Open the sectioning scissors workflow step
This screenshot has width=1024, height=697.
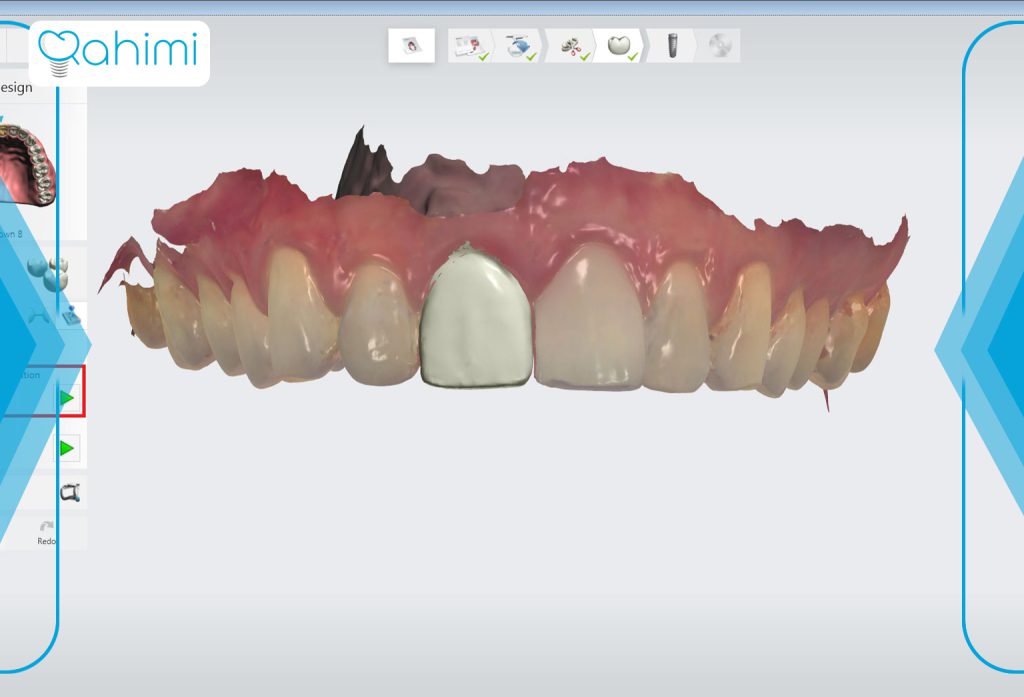click(571, 46)
